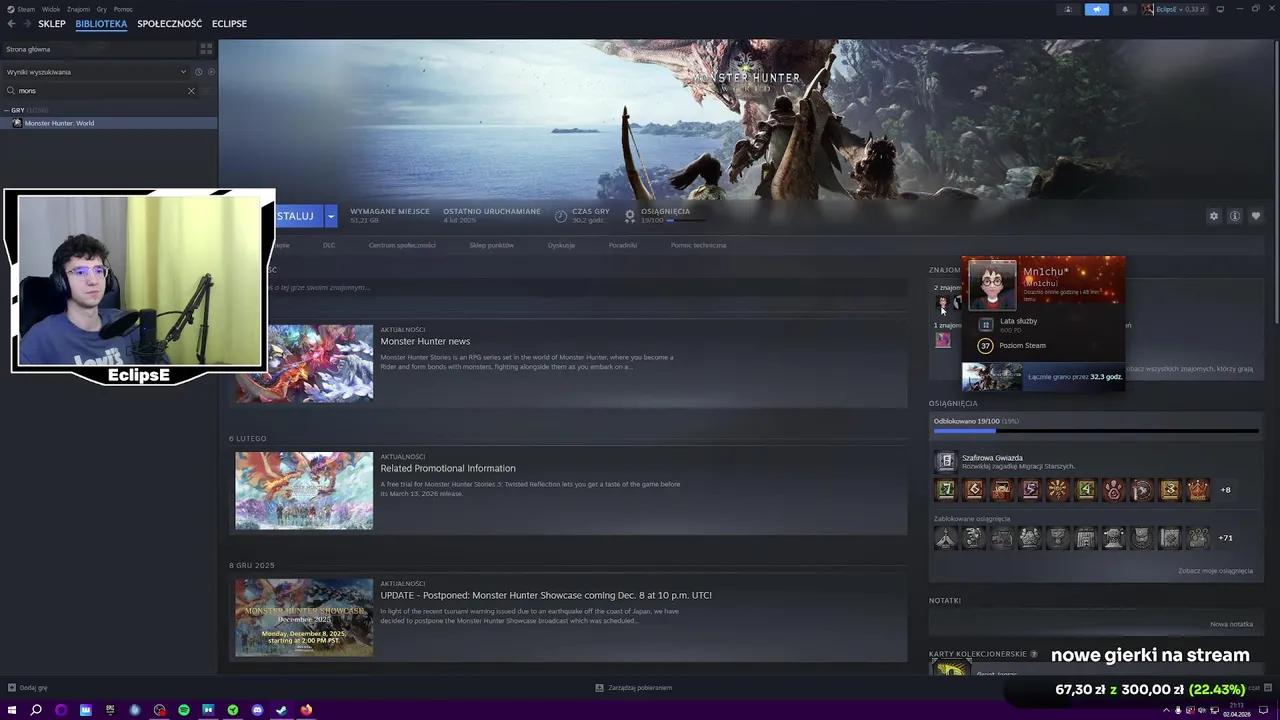Click the achievements progress bar
The image size is (1280, 720).
1096,431
